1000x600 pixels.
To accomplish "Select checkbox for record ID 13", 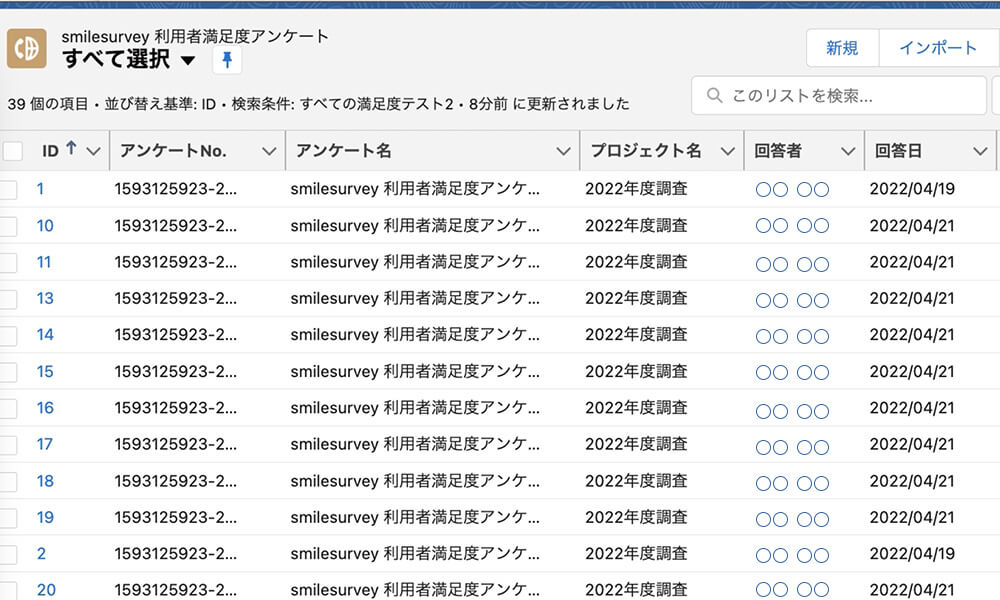I will (8, 298).
